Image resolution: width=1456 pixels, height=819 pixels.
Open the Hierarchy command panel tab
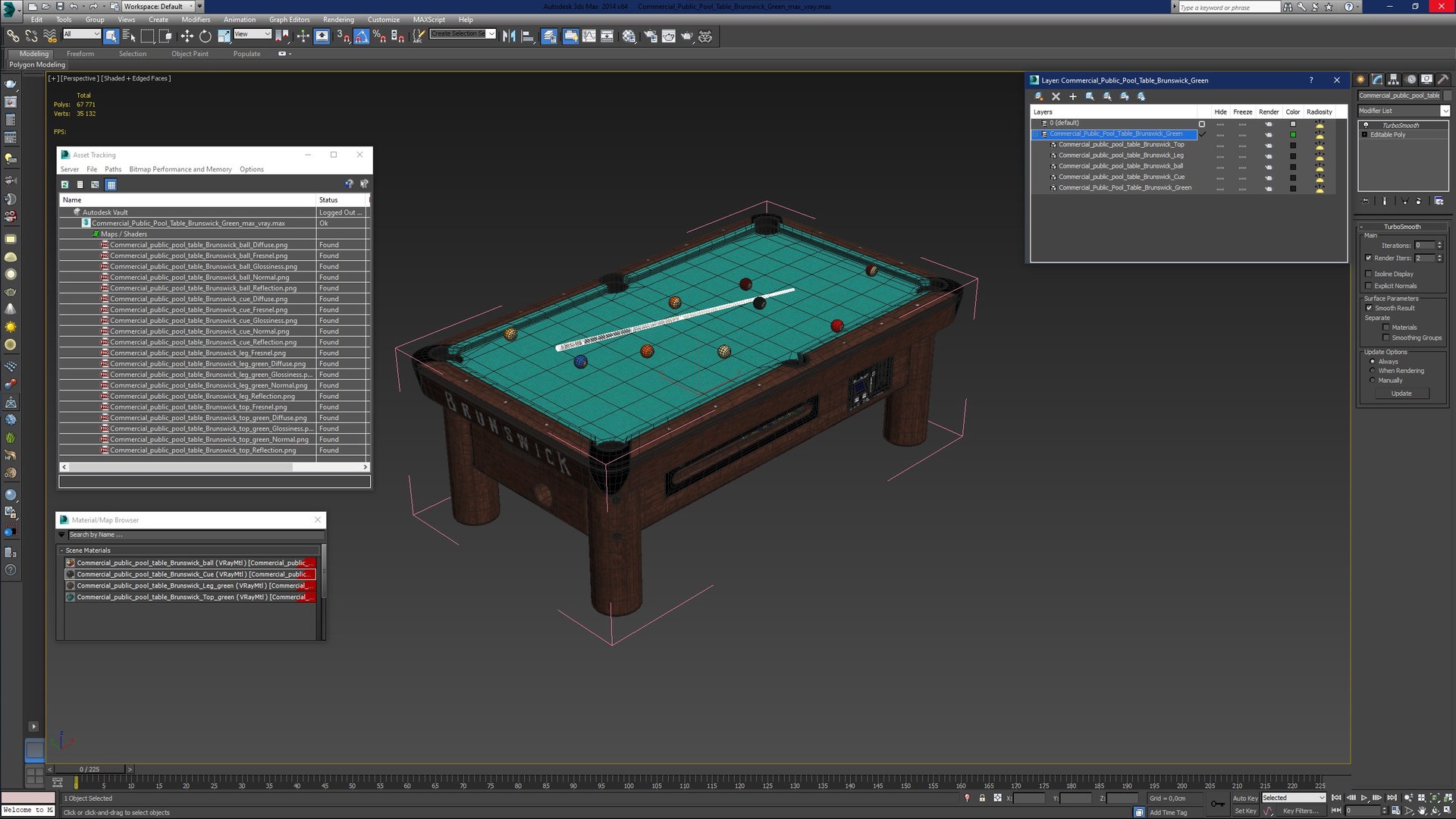click(x=1394, y=79)
